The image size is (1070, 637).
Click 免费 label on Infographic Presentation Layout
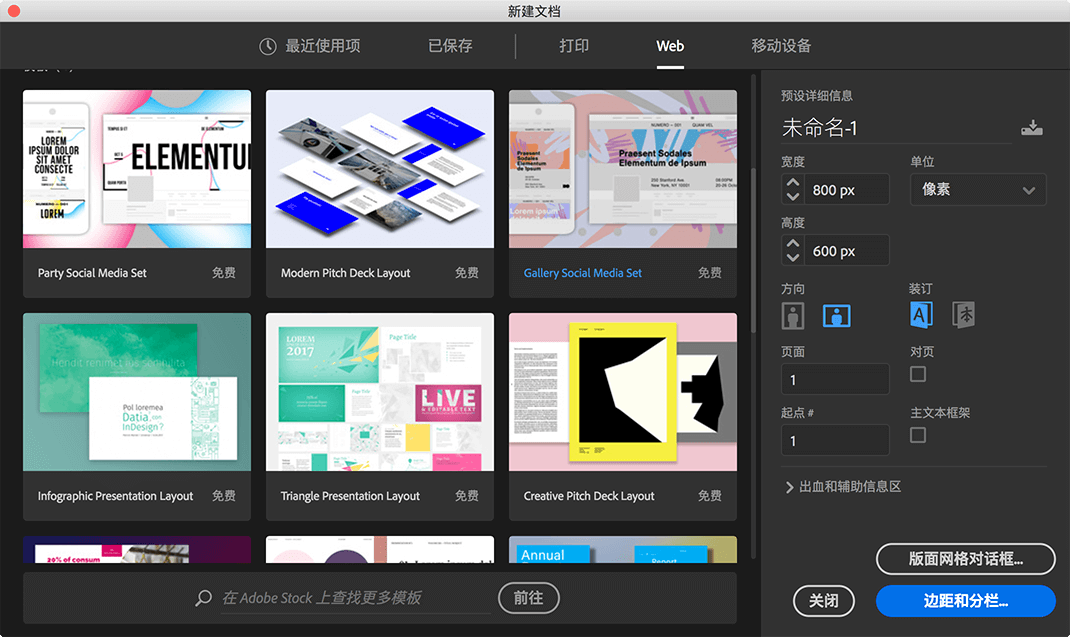224,496
